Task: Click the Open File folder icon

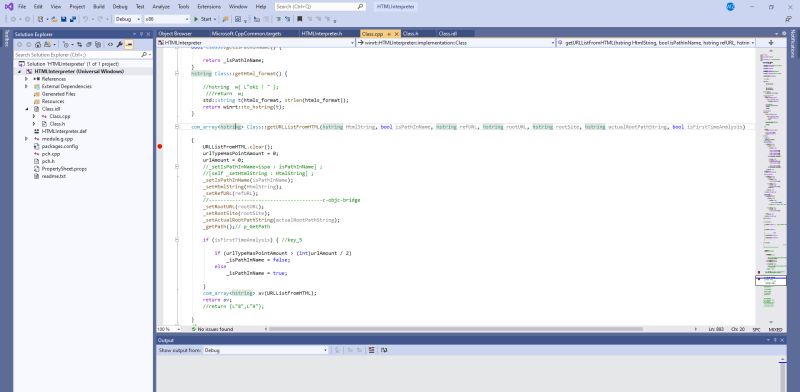Action: [x=54, y=19]
